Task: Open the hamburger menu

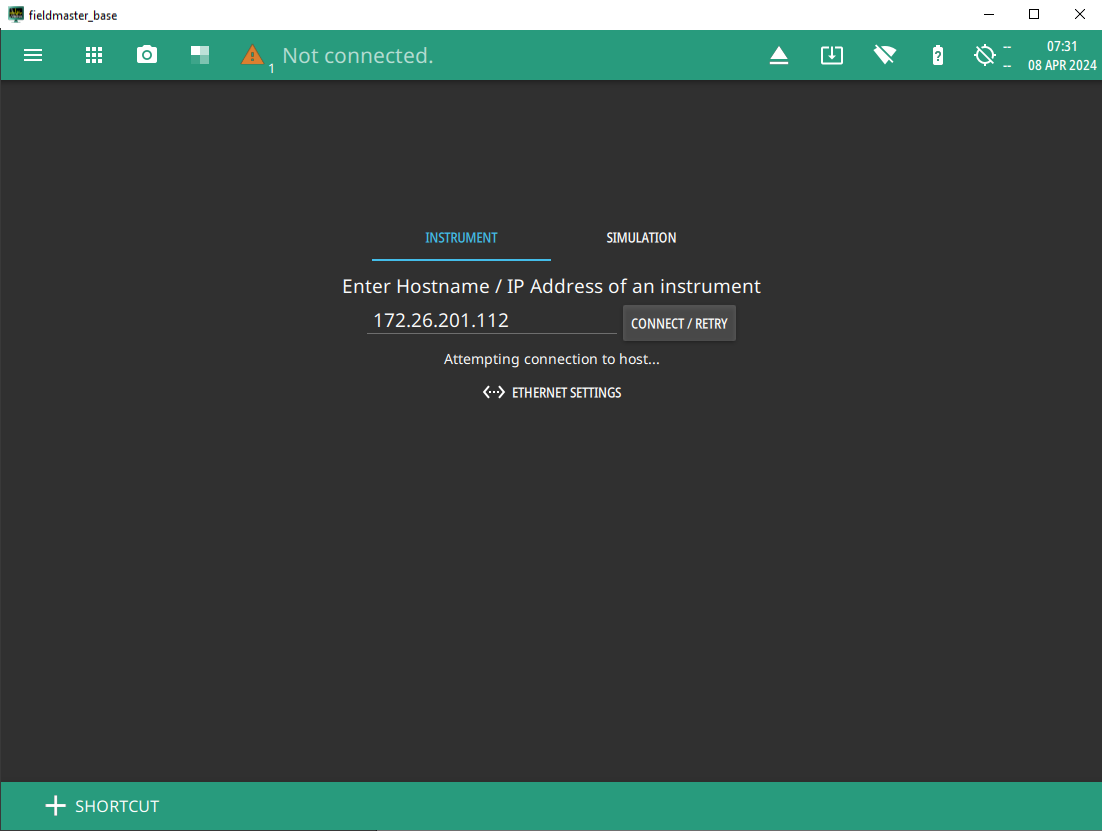Action: pyautogui.click(x=33, y=56)
